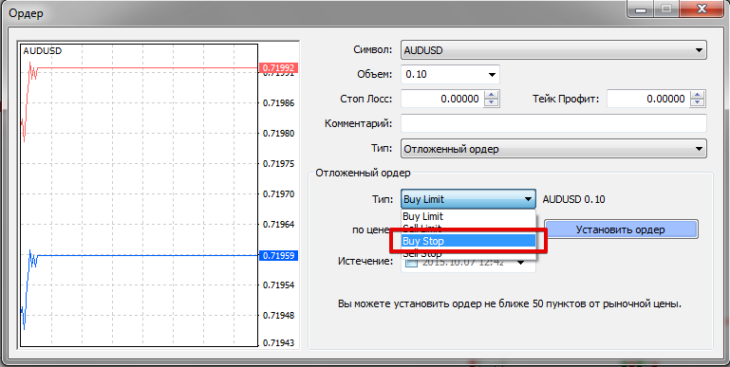This screenshot has height=367, width=730.
Task: Click the 0.71970 price axis value
Action: click(x=279, y=194)
